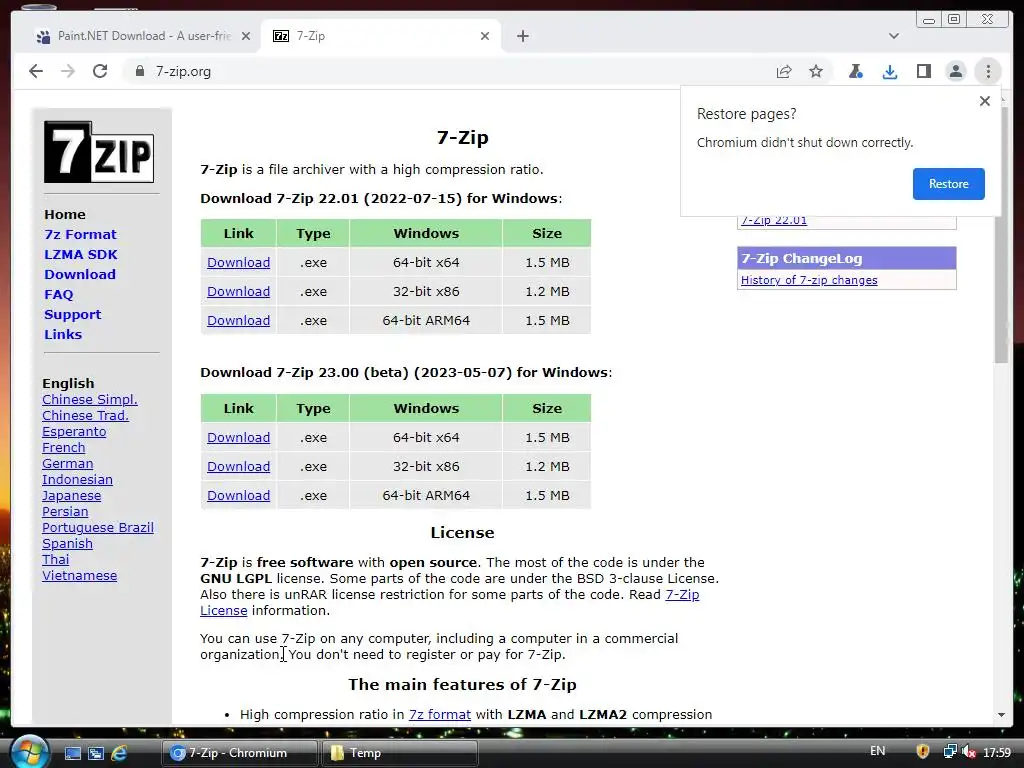Download 7-Zip 23.00 beta 32-bit x86
The height and width of the screenshot is (768, 1024).
238,466
